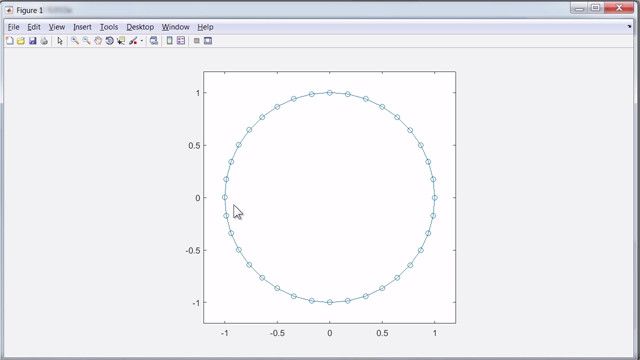Open file using the folder icon
Viewport: 640px width, 360px height.
(21, 41)
